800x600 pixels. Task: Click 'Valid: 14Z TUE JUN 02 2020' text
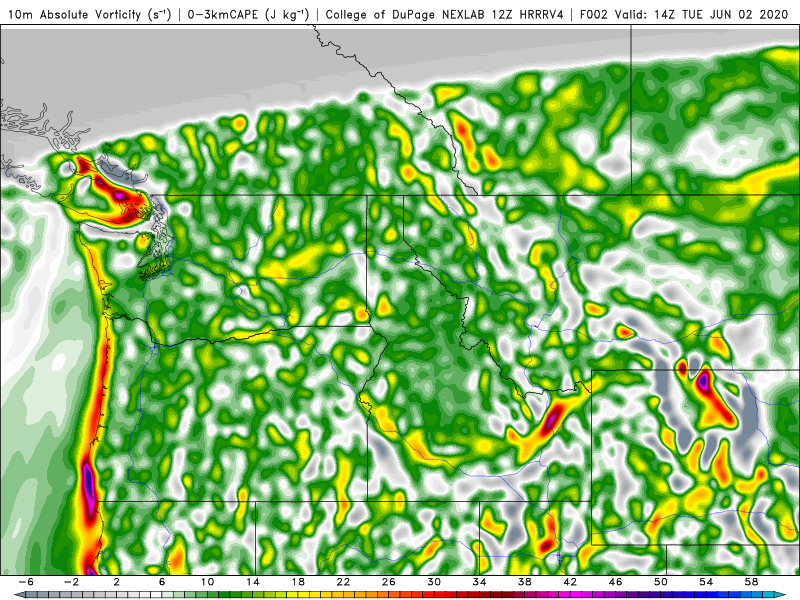pos(702,15)
